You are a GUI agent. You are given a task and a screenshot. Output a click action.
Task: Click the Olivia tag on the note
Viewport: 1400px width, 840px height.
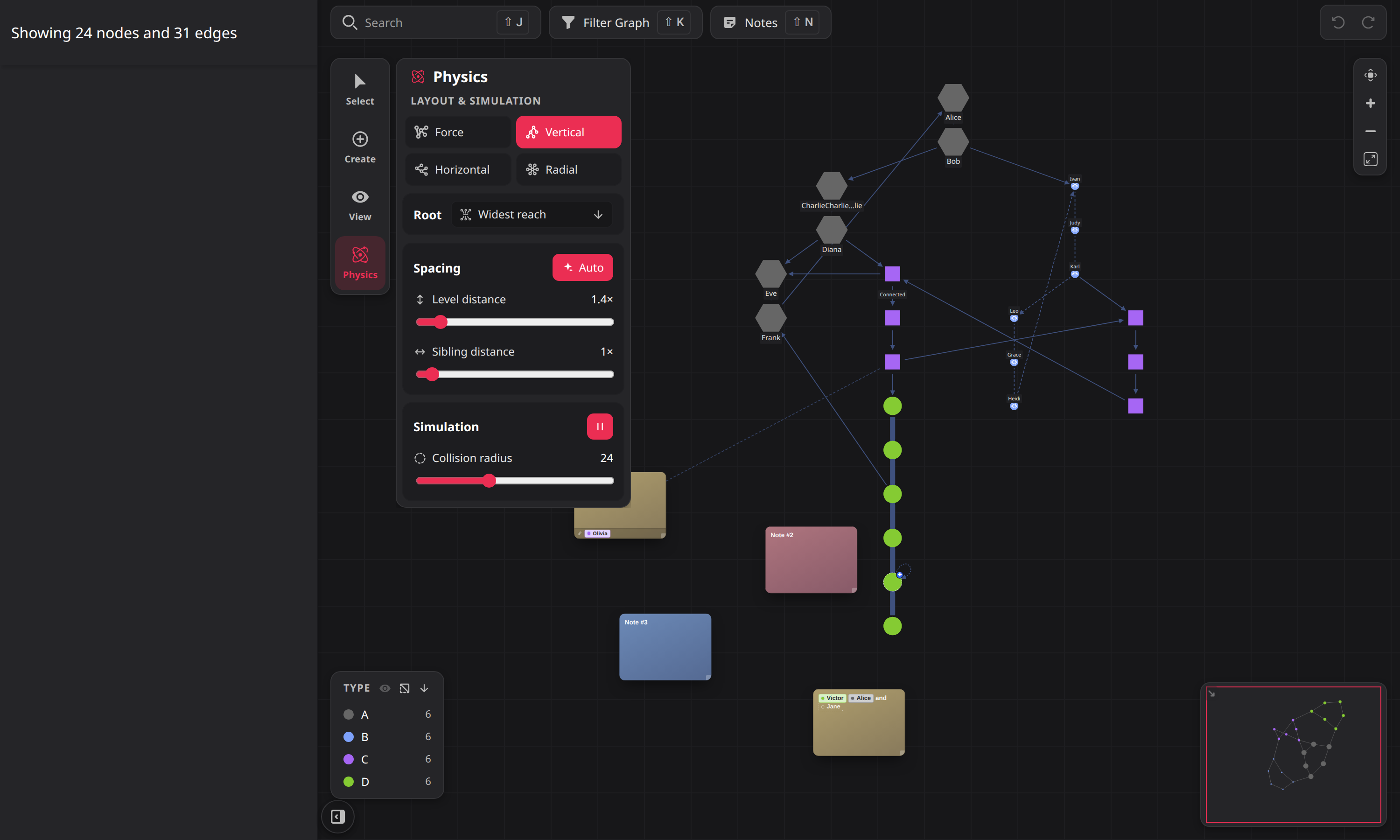point(597,533)
